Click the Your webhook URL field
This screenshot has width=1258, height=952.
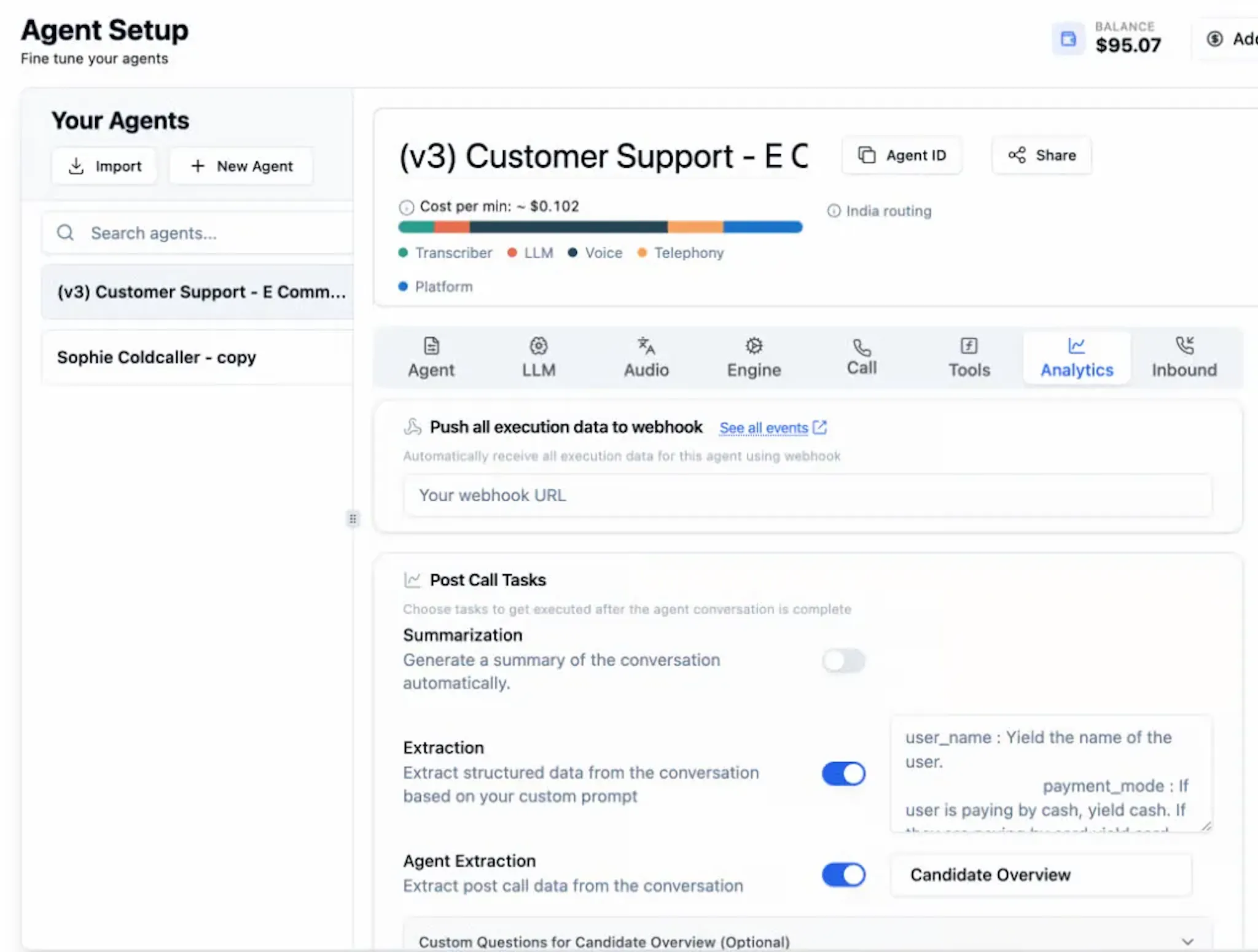point(808,495)
